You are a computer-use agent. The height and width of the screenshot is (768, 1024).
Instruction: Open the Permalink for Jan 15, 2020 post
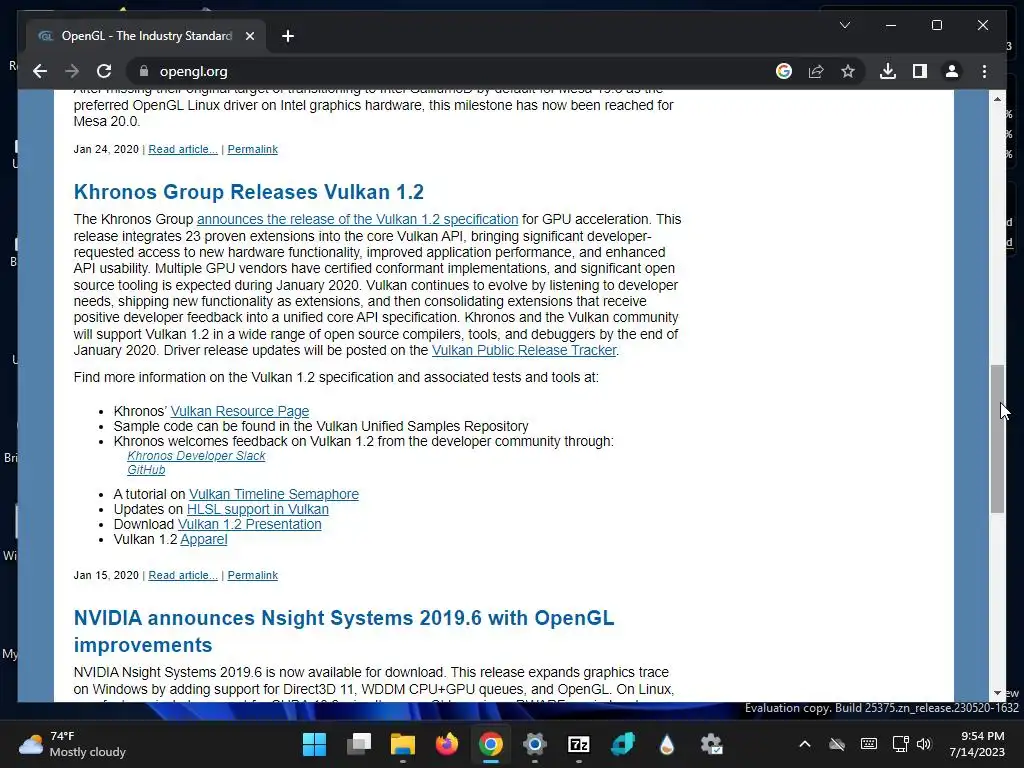(253, 575)
